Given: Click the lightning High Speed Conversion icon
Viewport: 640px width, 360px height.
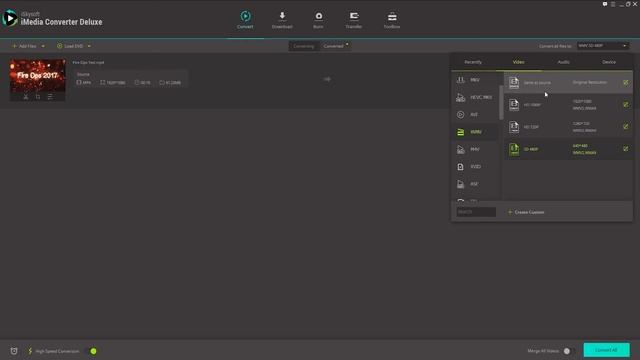Looking at the screenshot, I should pyautogui.click(x=30, y=351).
